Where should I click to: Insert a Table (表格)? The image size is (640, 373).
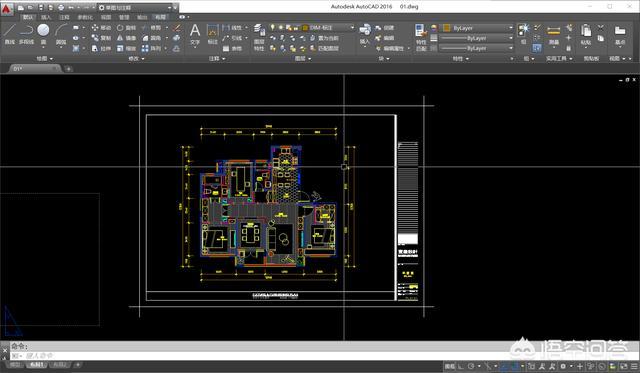[232, 48]
